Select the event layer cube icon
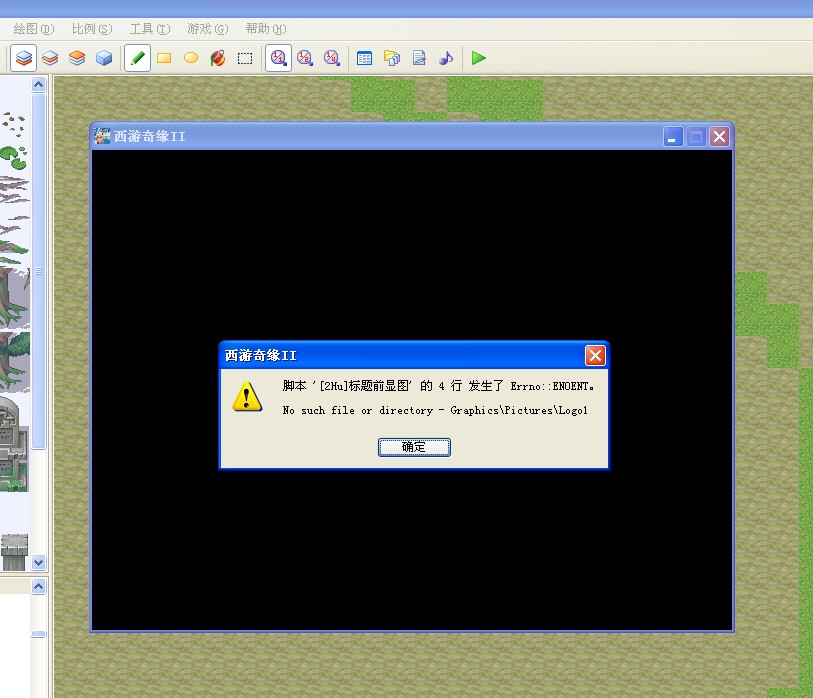Screen dimensions: 813x698 (104, 58)
